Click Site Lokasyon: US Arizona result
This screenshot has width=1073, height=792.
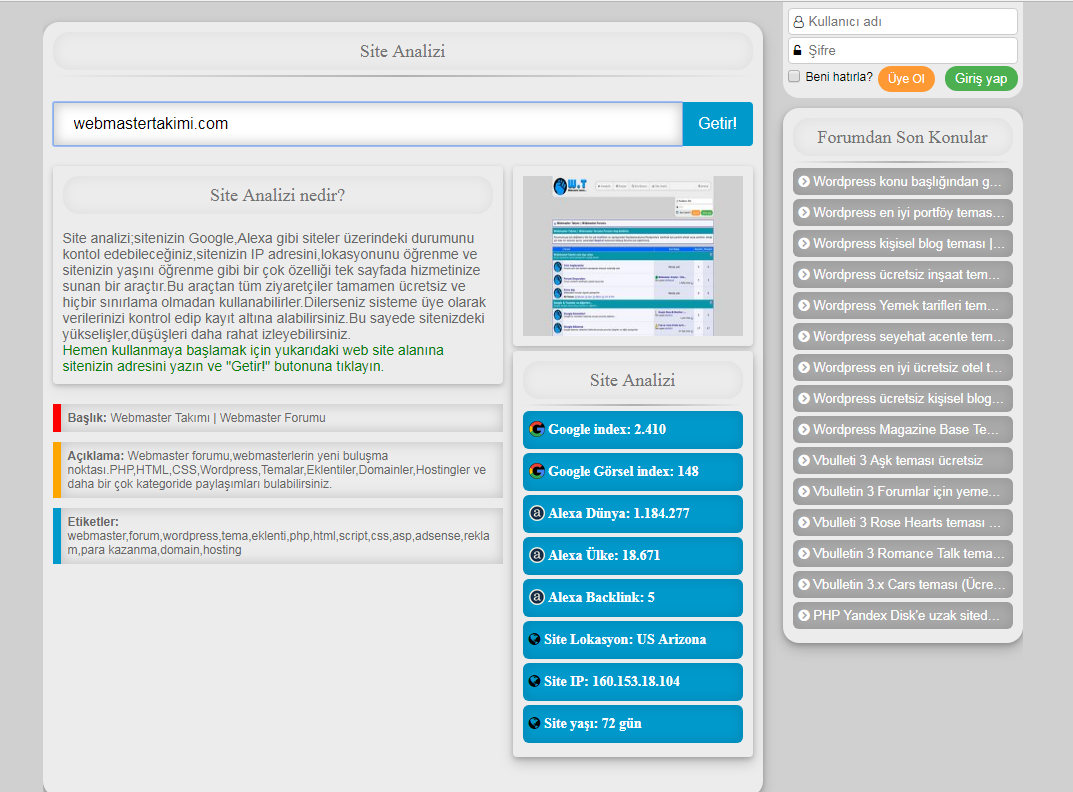pos(633,639)
